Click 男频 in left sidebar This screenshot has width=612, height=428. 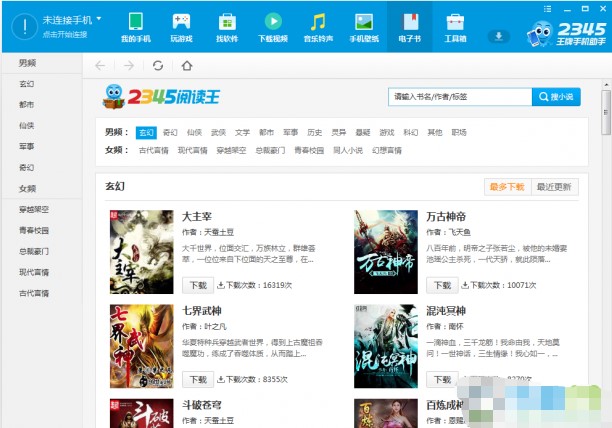27,63
